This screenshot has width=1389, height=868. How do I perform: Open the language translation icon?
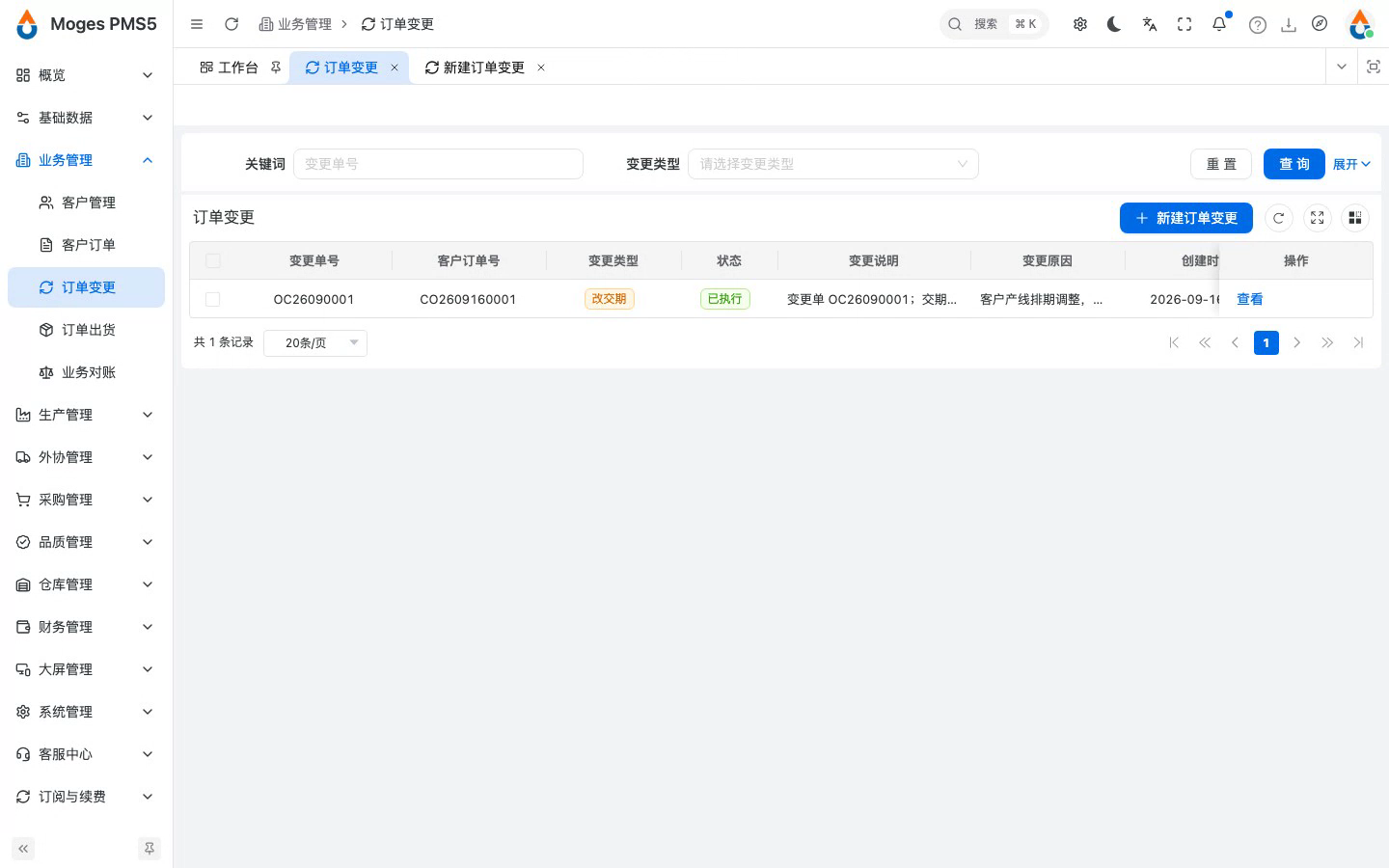(x=1150, y=24)
